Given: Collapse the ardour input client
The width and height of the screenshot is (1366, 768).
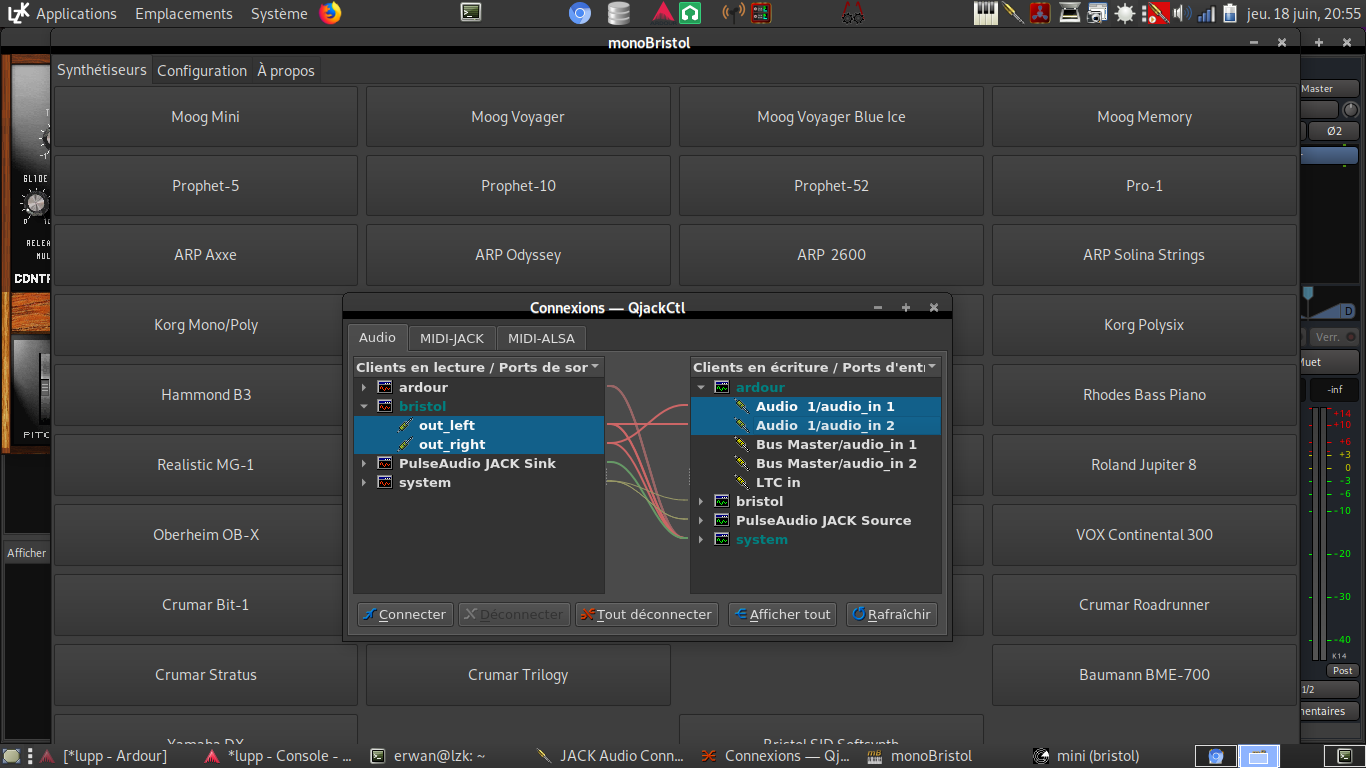Looking at the screenshot, I should point(701,388).
